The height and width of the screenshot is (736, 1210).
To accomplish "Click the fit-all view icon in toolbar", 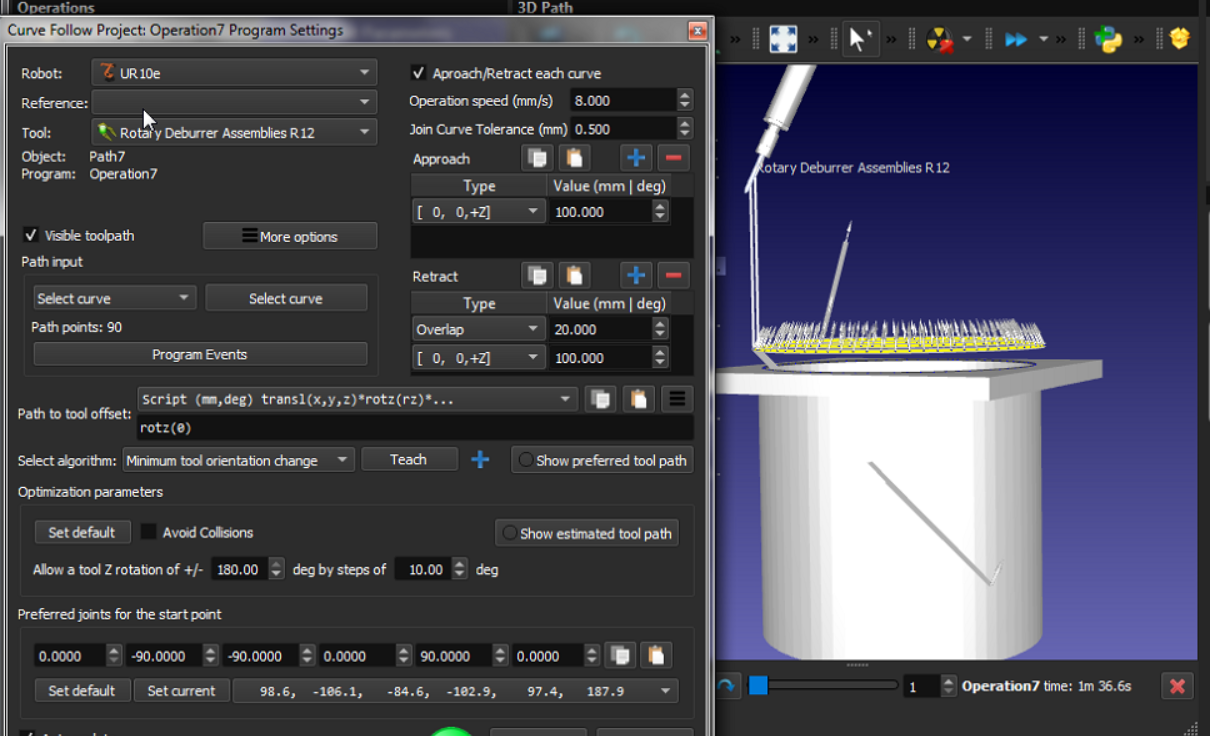I will 783,39.
